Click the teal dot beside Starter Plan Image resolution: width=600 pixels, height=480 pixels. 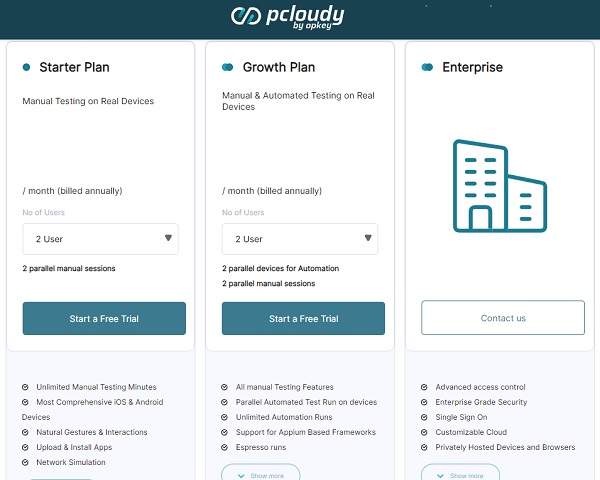coord(26,67)
